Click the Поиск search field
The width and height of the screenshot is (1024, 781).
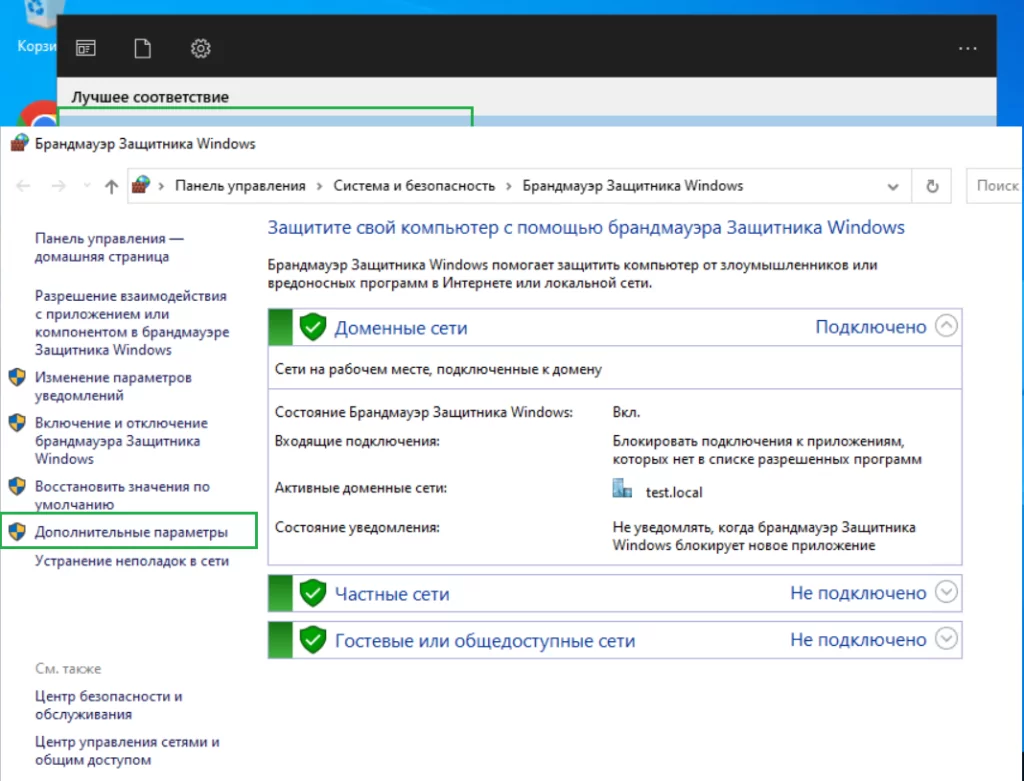tap(995, 186)
